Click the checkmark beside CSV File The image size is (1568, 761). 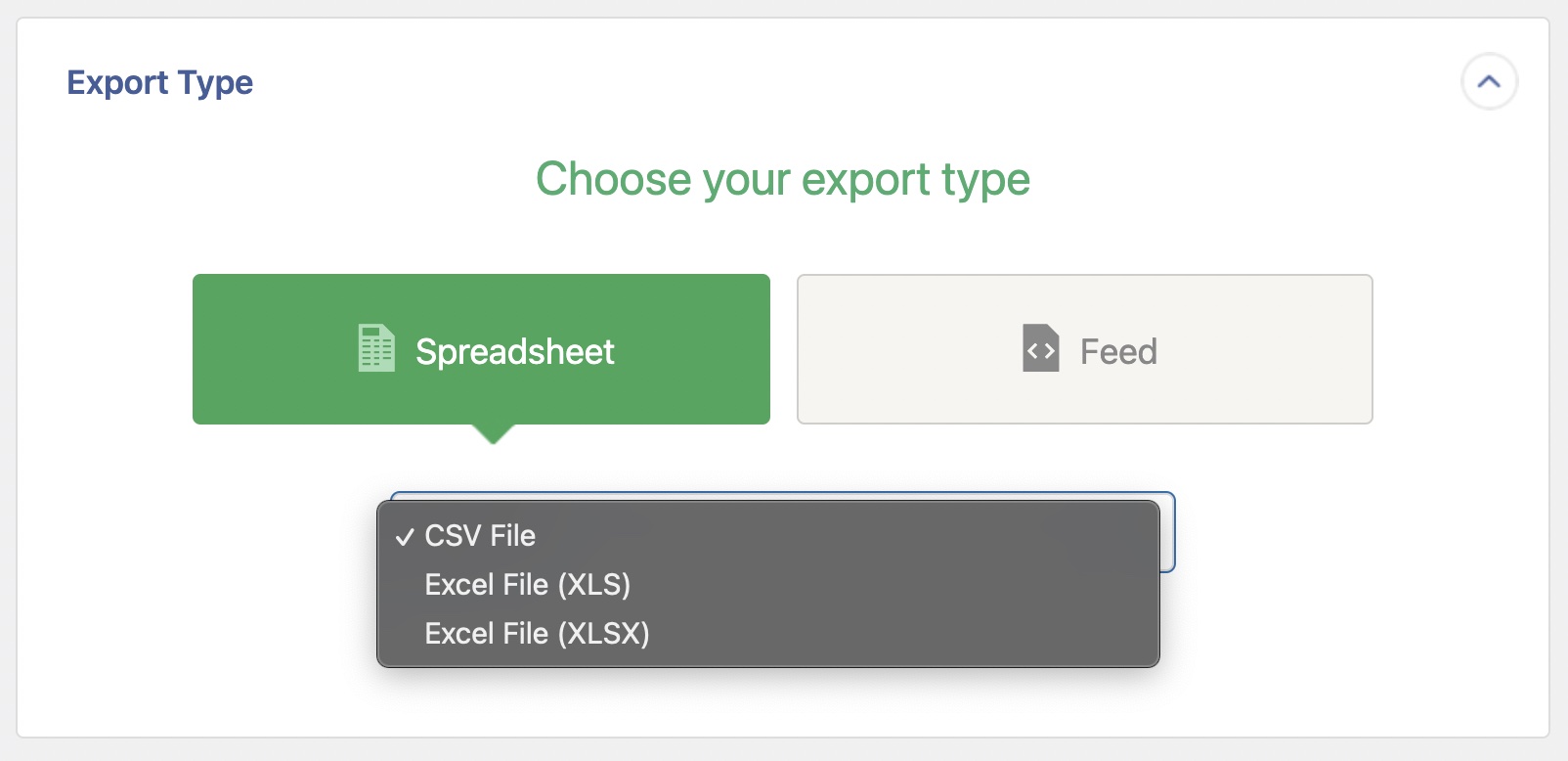[405, 537]
